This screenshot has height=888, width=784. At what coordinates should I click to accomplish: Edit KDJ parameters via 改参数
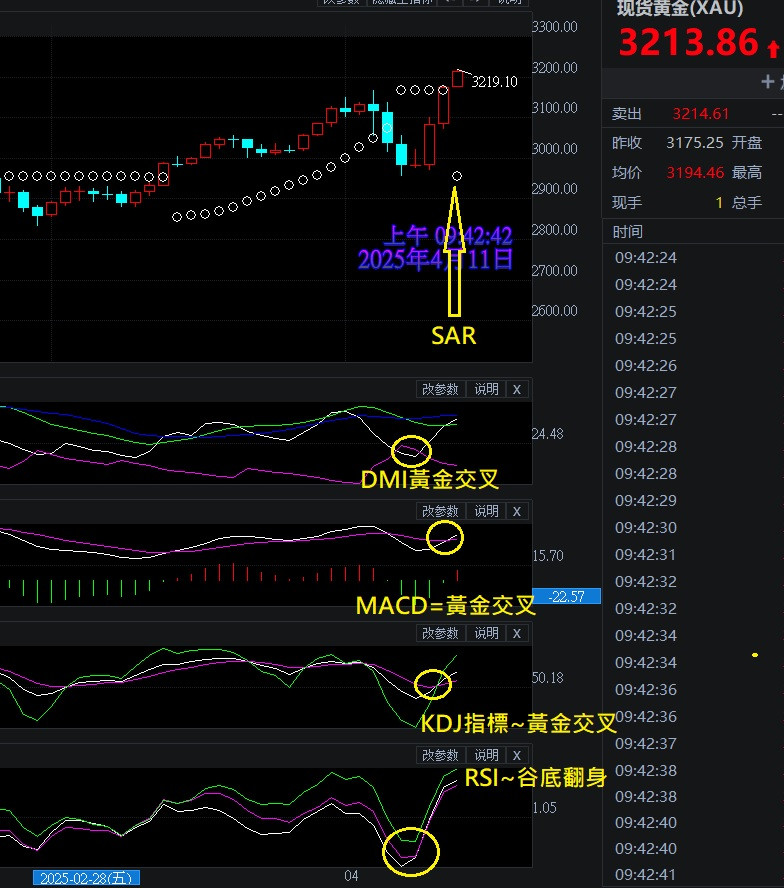440,633
